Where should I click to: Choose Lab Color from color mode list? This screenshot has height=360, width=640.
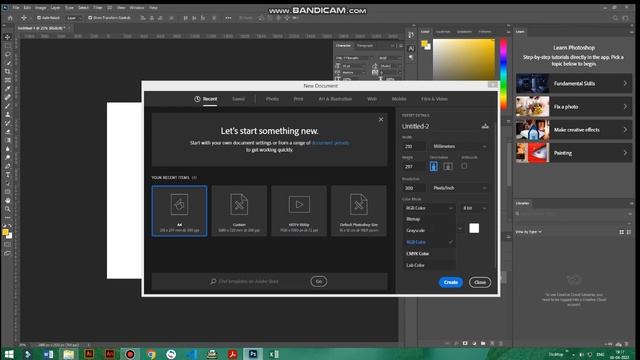(429, 265)
